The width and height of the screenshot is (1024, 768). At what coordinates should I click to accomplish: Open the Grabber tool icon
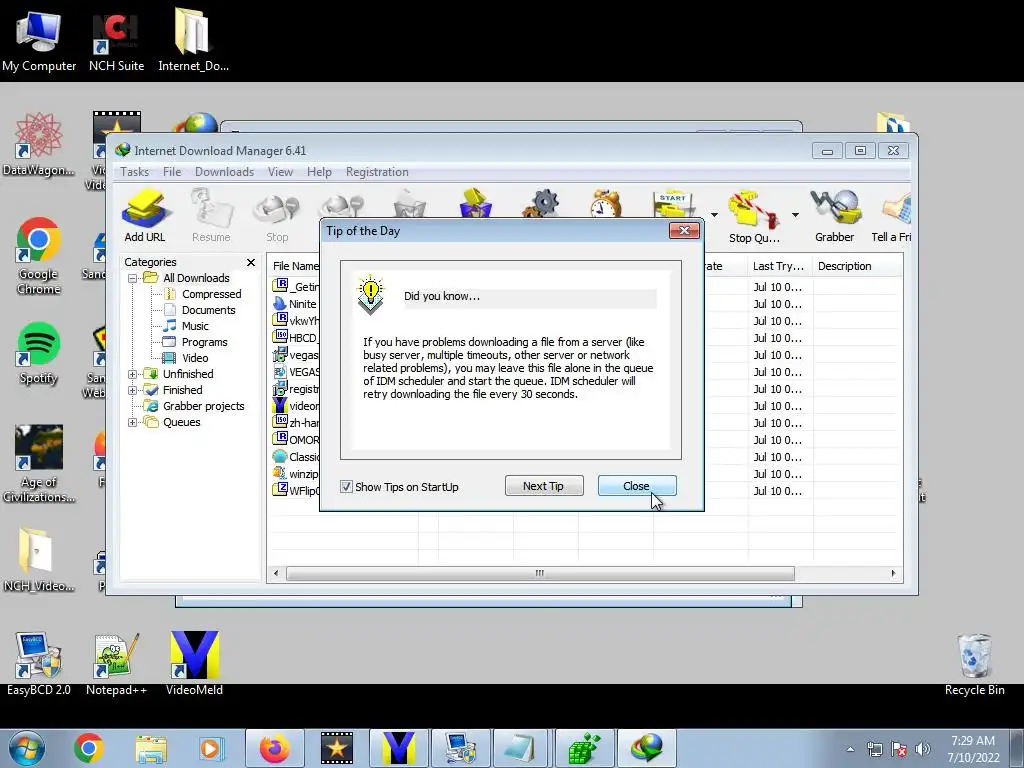pos(835,216)
